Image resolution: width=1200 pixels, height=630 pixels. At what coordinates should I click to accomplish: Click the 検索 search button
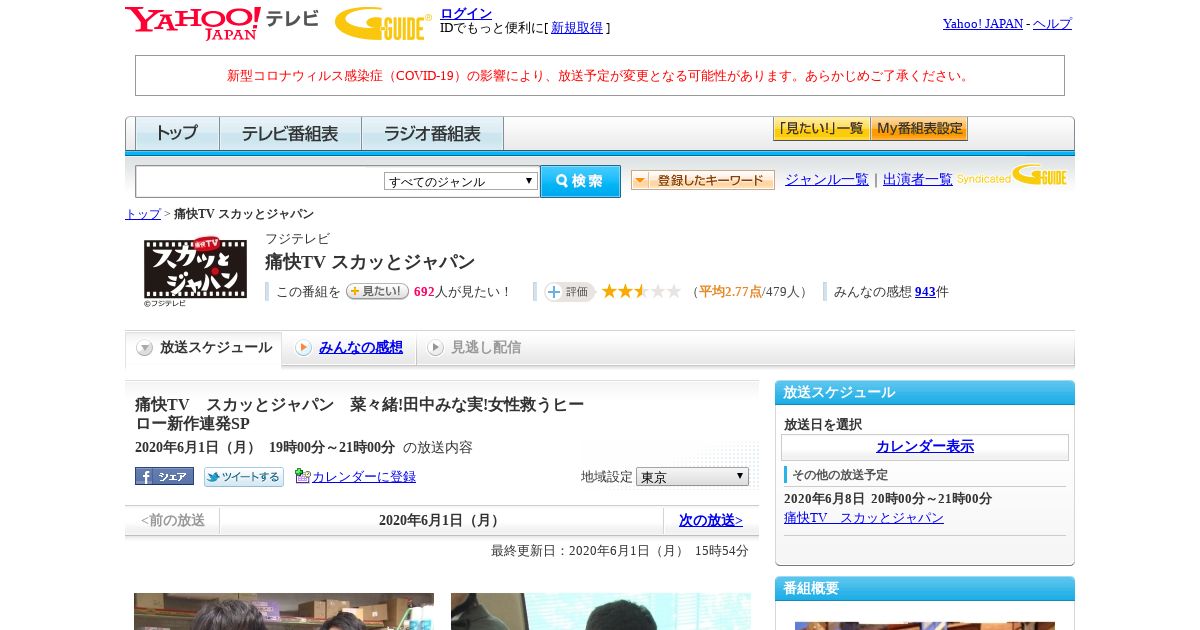580,181
